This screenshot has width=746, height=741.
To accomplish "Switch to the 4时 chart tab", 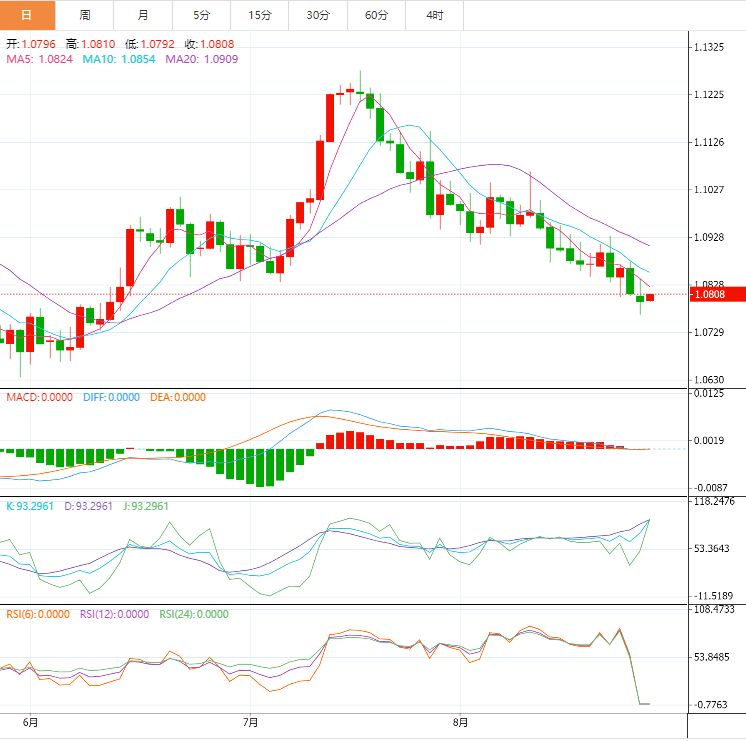I will 435,15.
